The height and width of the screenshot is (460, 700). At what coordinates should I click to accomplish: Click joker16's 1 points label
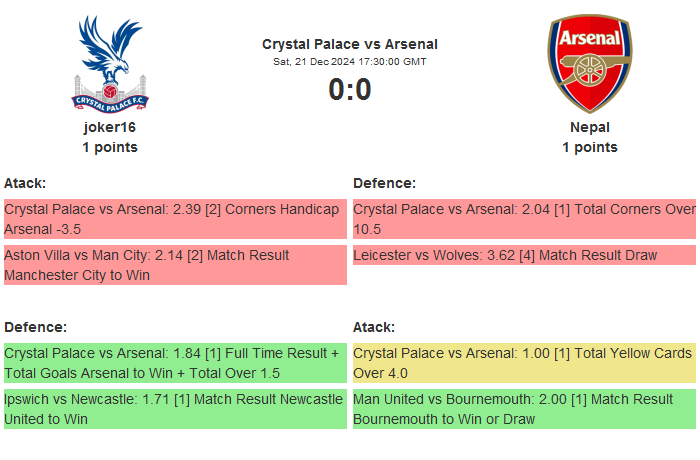click(110, 147)
